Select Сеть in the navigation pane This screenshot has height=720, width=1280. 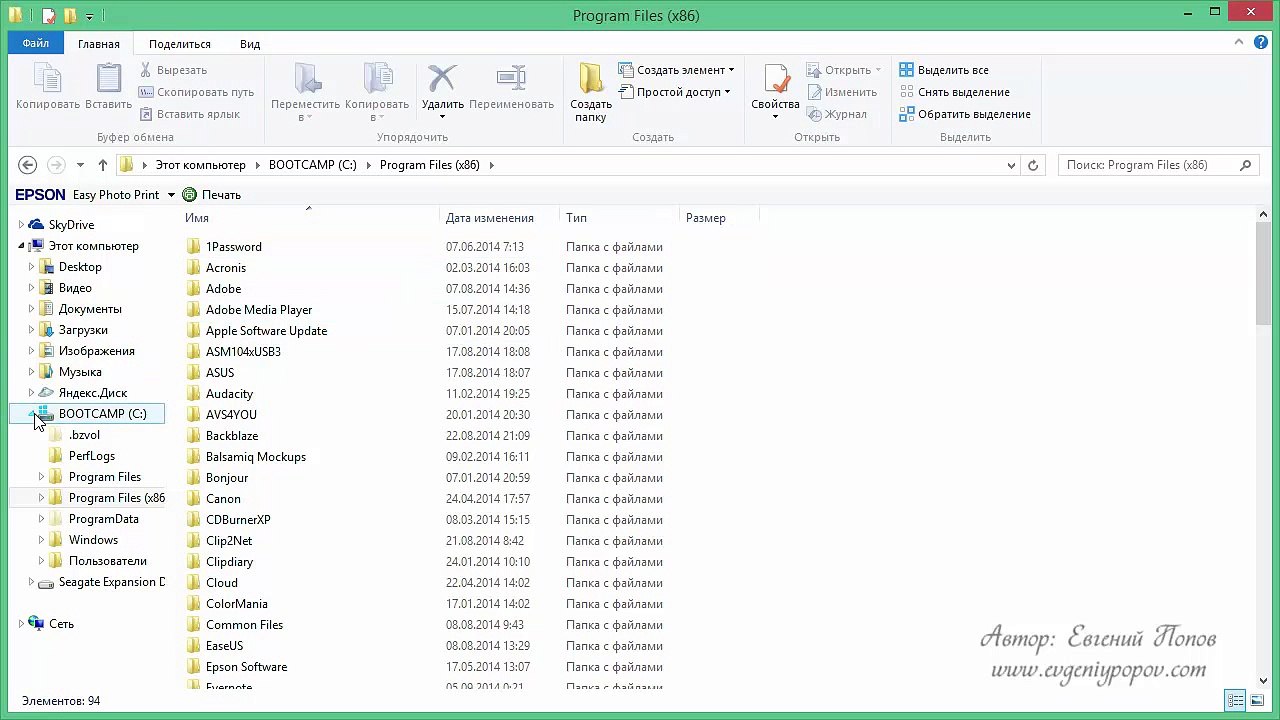pyautogui.click(x=61, y=624)
